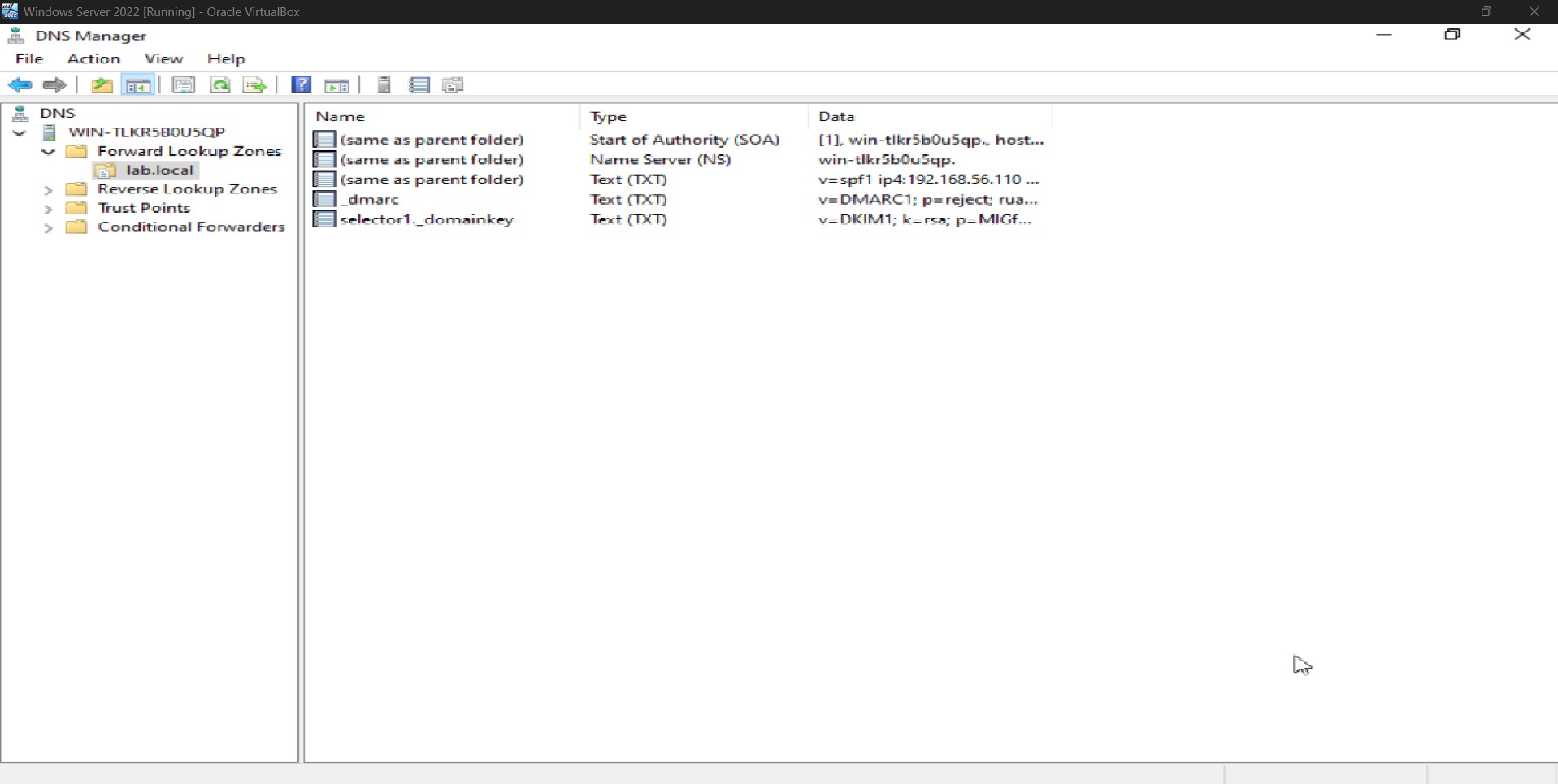Click the _dmarc record icon
The width and height of the screenshot is (1558, 784).
[324, 199]
